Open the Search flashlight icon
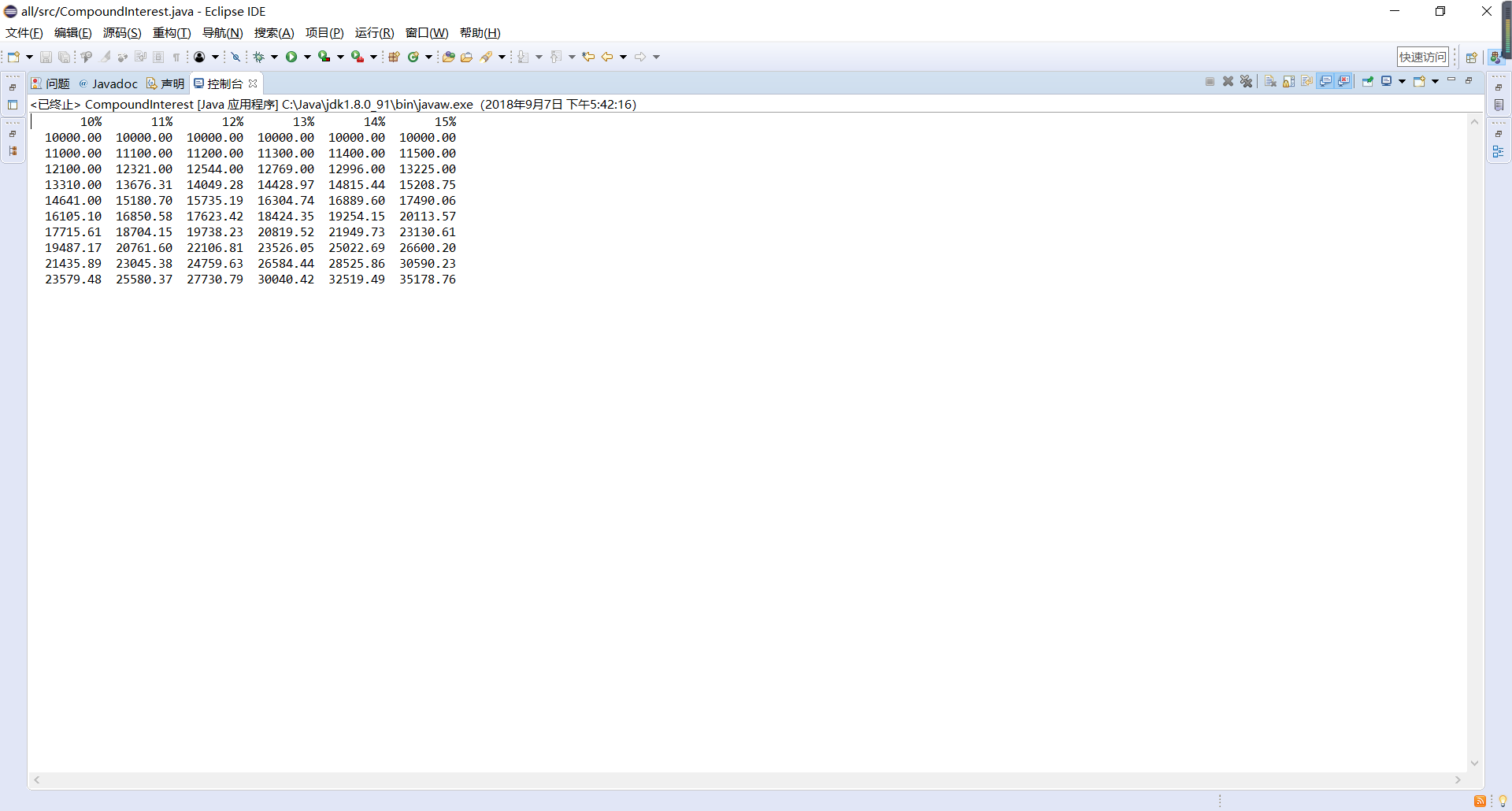The image size is (1512, 811). click(486, 57)
